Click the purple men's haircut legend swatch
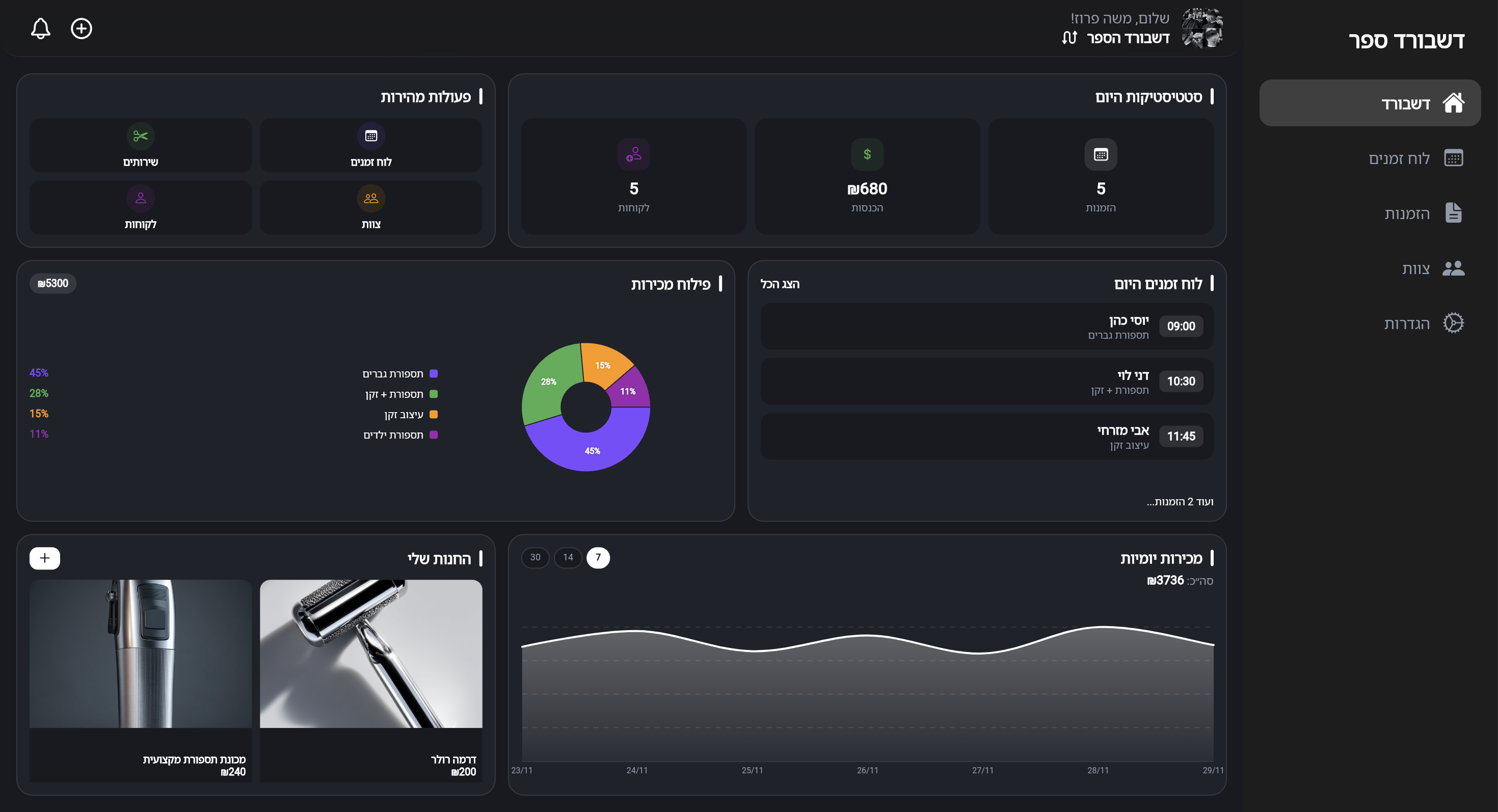The width and height of the screenshot is (1498, 812). pos(433,374)
